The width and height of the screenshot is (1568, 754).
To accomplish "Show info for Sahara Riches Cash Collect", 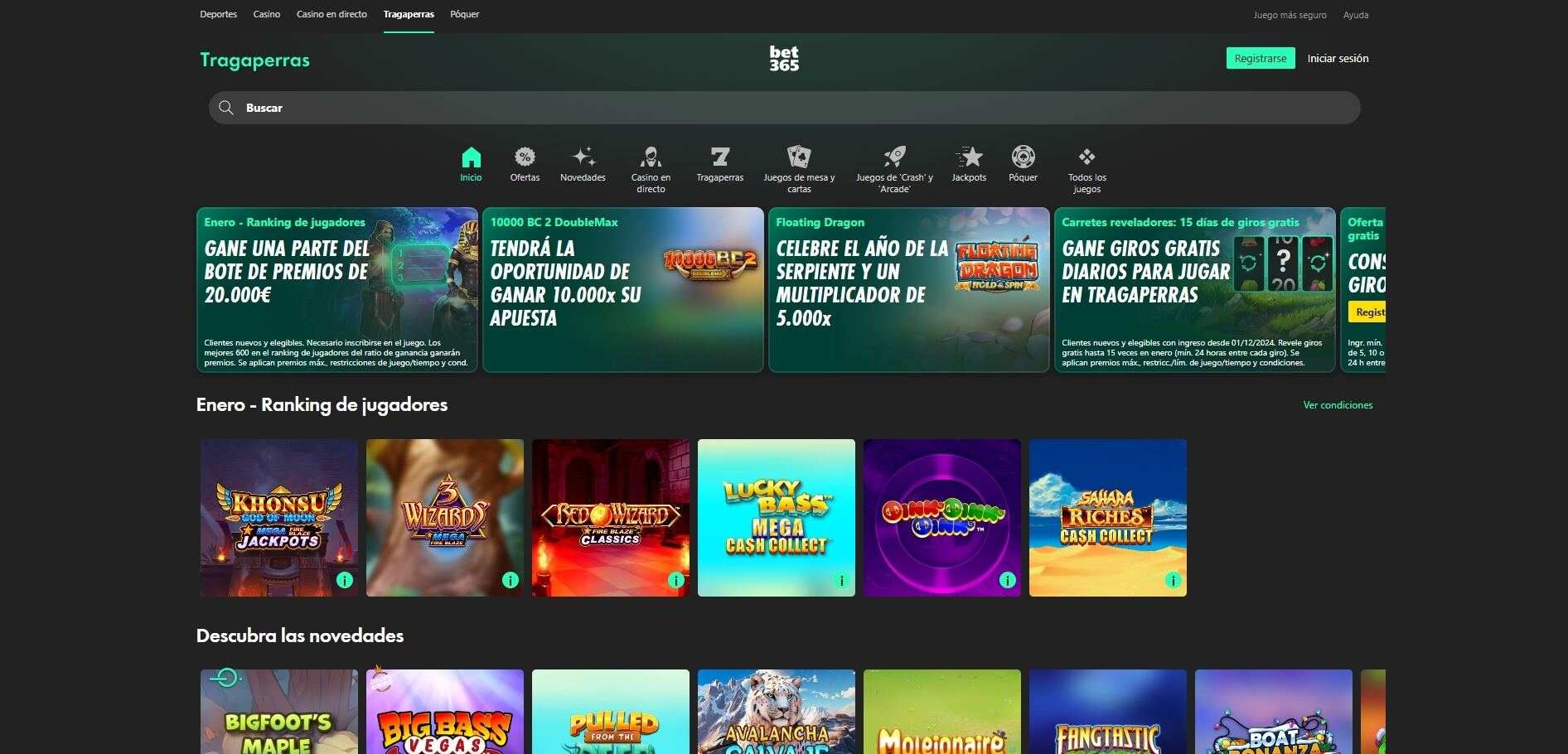I will click(x=1174, y=580).
